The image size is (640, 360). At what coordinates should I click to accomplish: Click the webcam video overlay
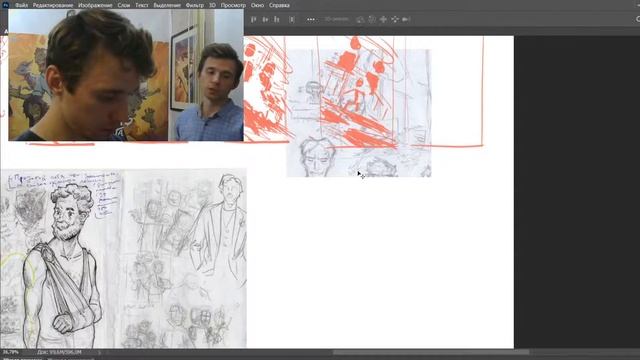[x=126, y=75]
